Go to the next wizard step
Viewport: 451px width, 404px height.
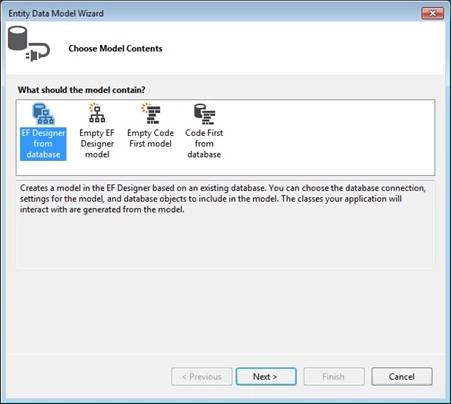pyautogui.click(x=266, y=377)
